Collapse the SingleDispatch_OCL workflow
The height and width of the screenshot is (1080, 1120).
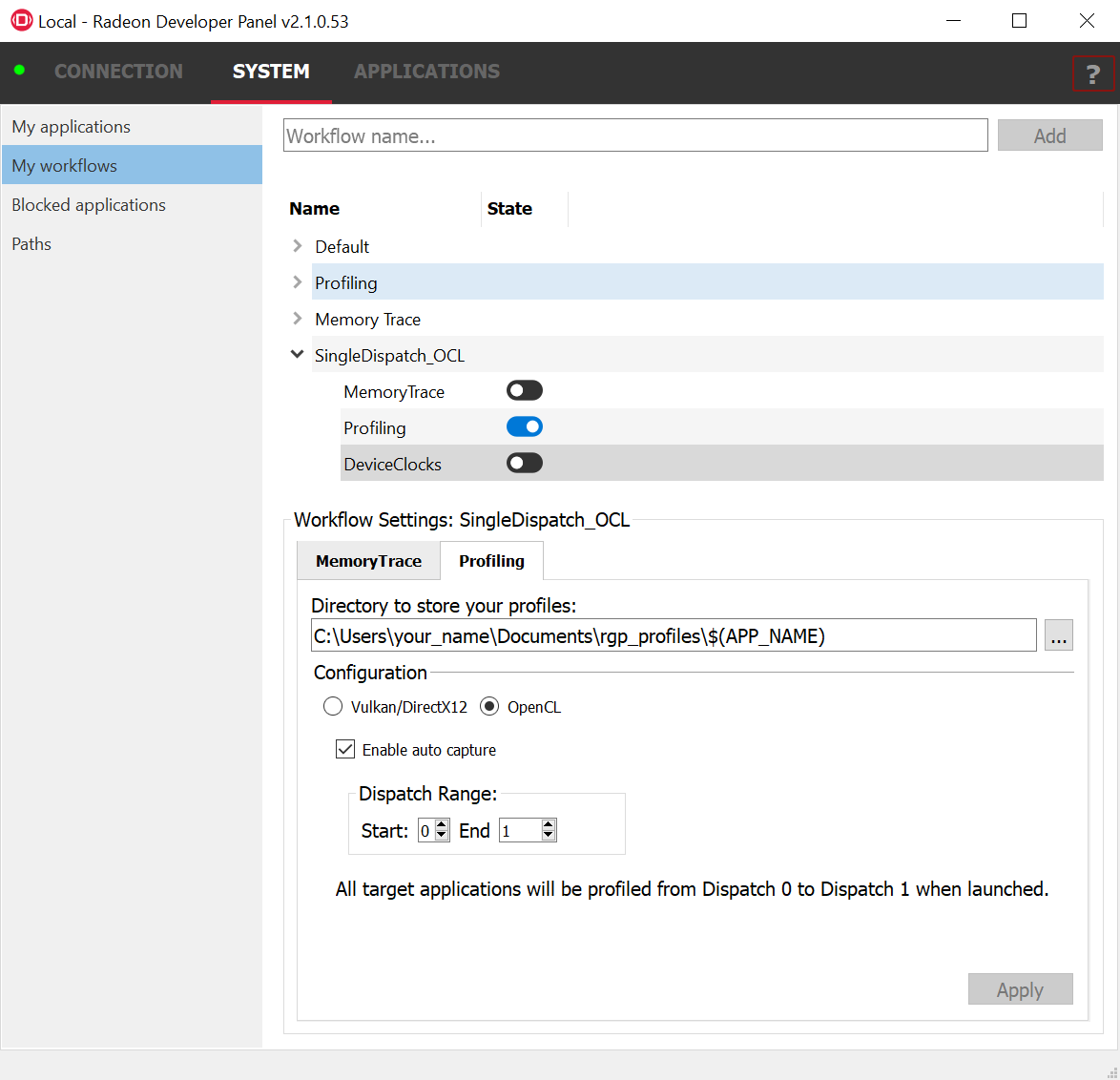(x=298, y=355)
